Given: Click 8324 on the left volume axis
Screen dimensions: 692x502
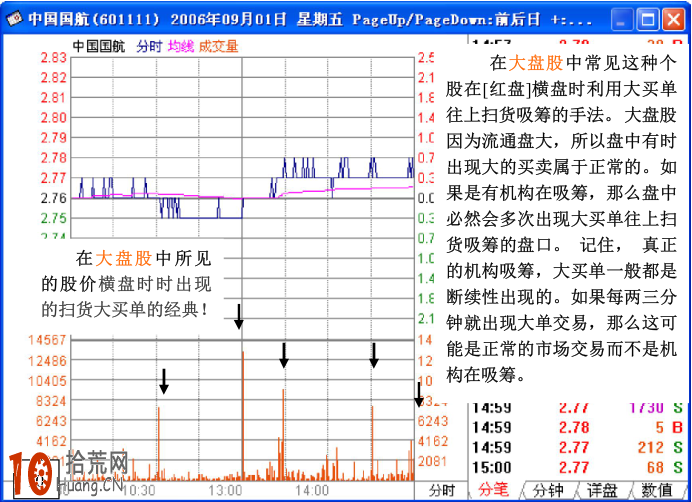Looking at the screenshot, I should pyautogui.click(x=51, y=401).
